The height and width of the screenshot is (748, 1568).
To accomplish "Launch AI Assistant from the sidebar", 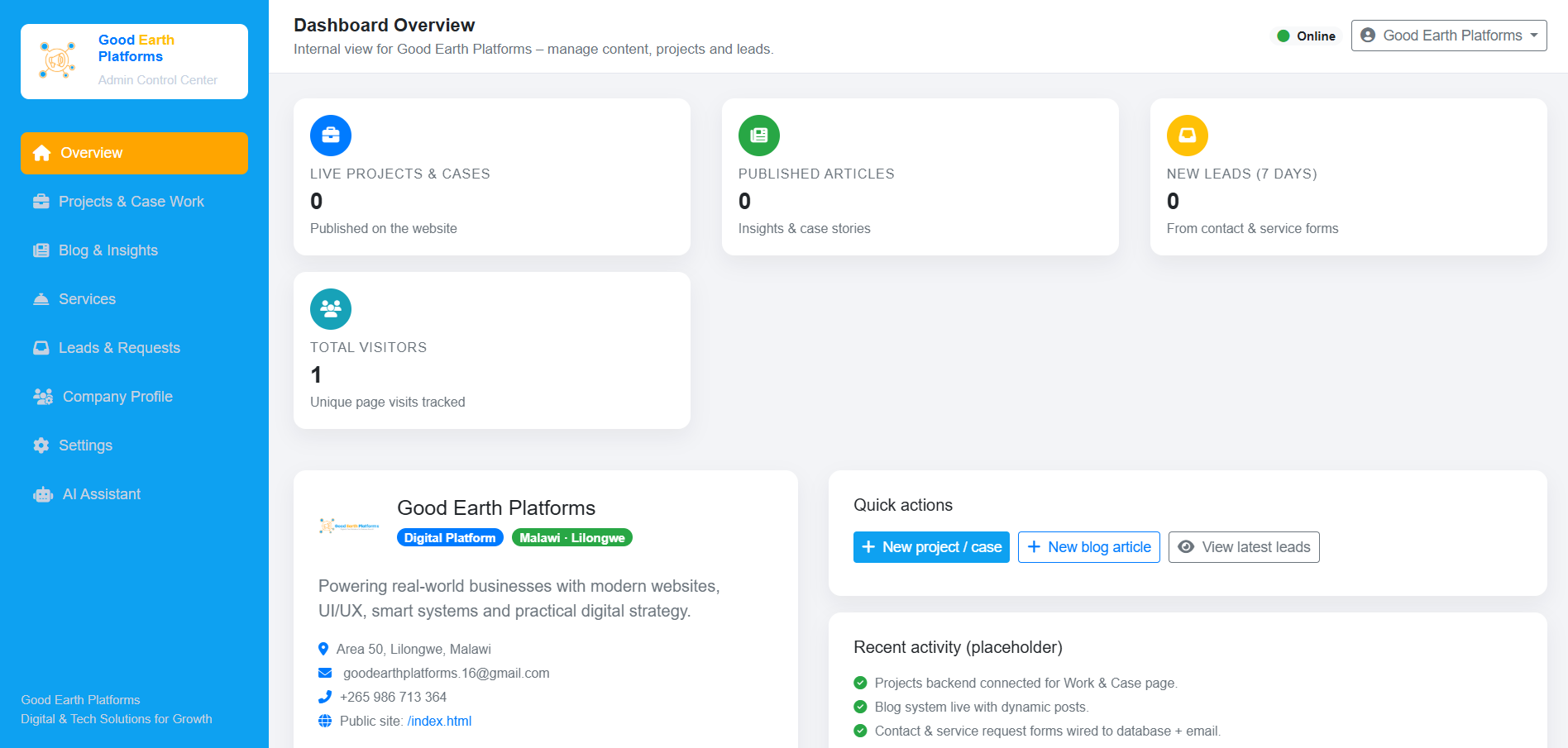I will [x=134, y=494].
